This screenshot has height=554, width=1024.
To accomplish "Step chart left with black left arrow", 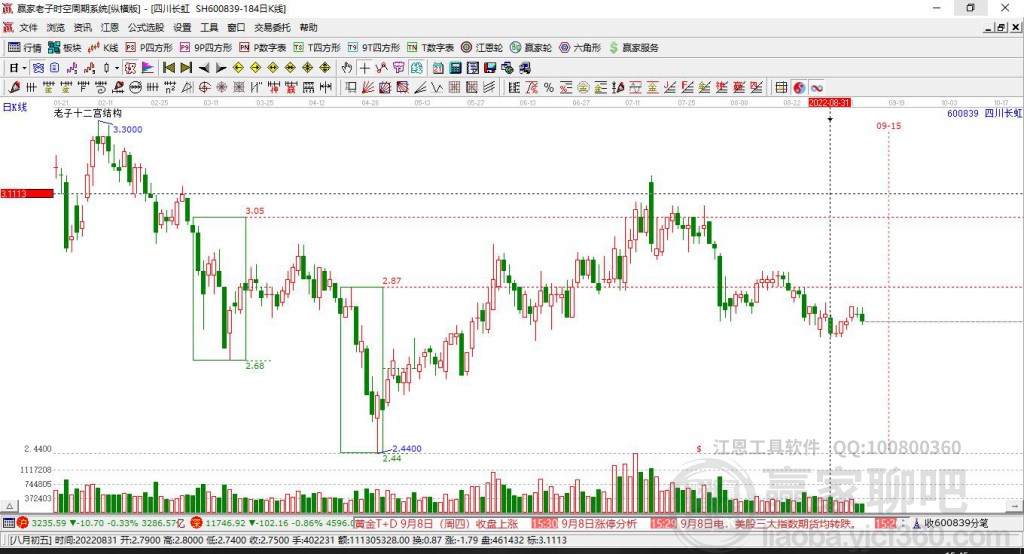I will point(204,68).
